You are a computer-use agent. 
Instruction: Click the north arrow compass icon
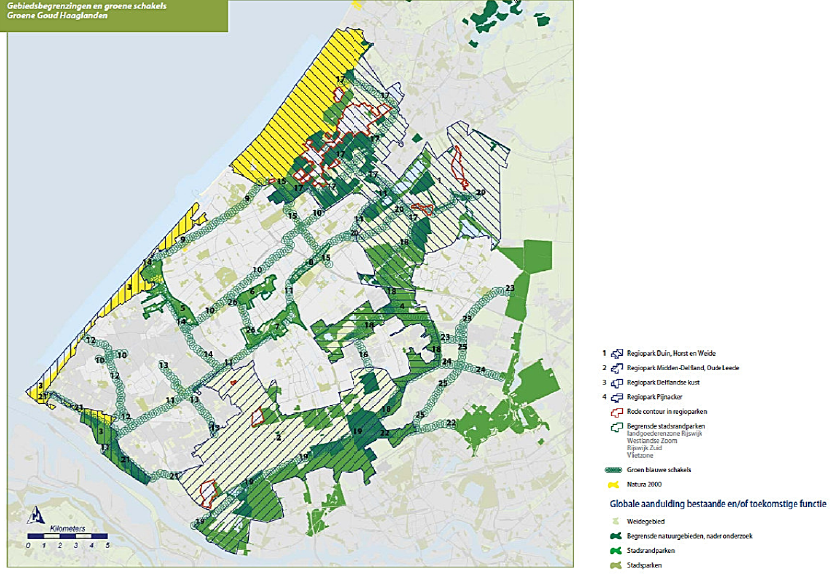tap(35, 516)
